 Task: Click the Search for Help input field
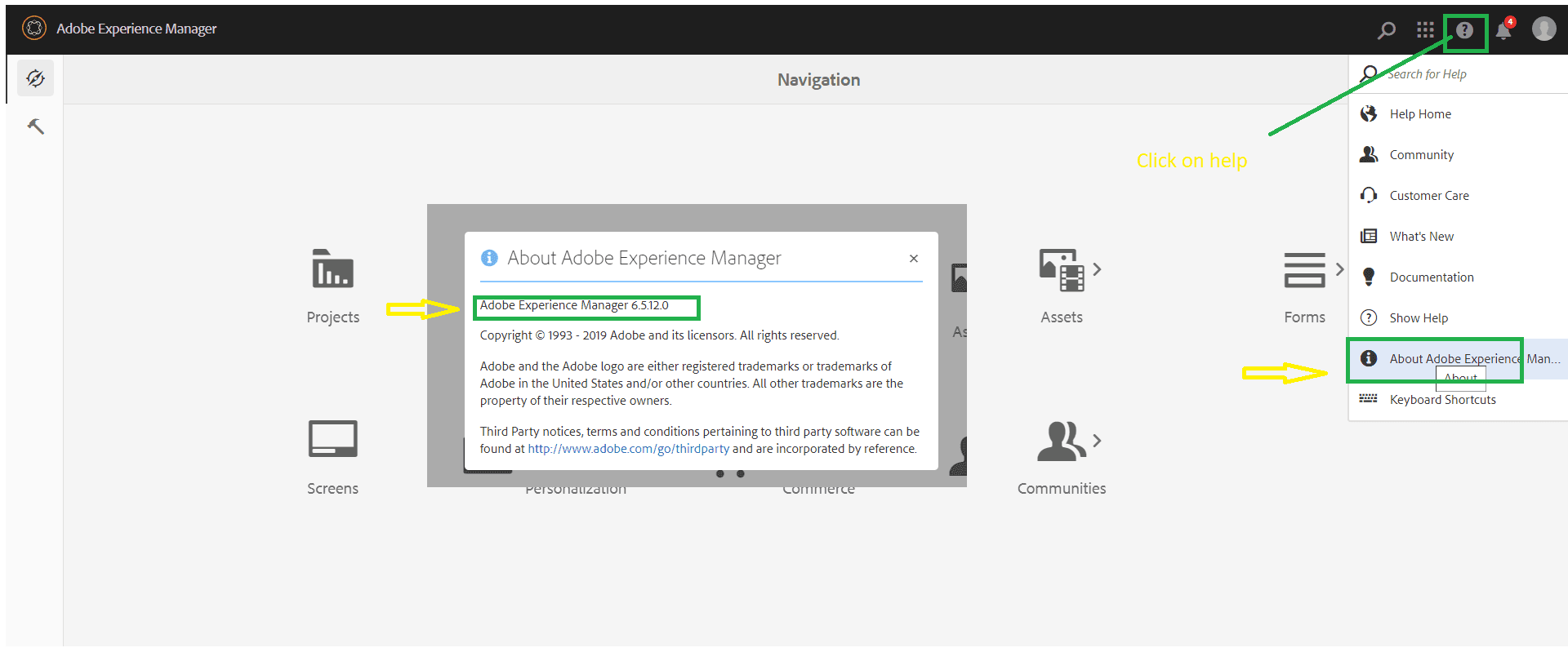pyautogui.click(x=1458, y=74)
